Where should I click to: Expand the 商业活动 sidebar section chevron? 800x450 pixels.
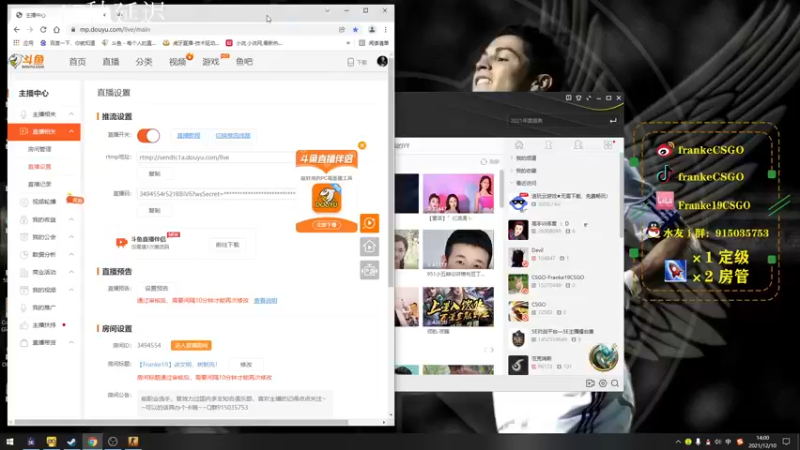pos(71,272)
